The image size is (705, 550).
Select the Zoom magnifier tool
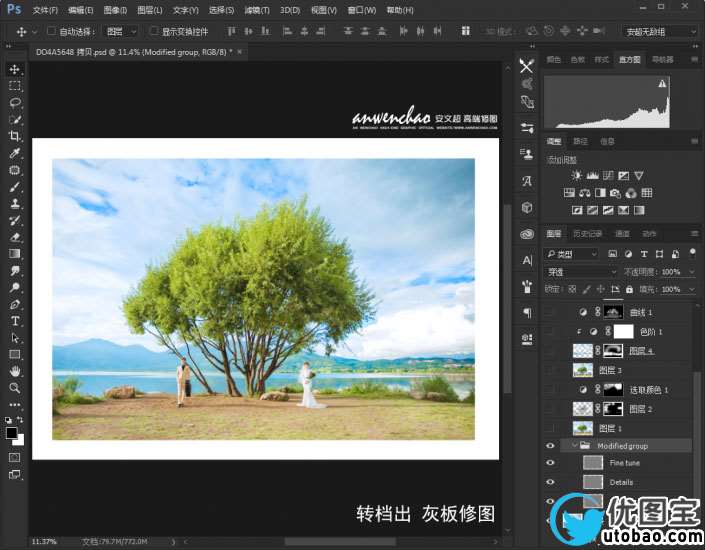14,388
